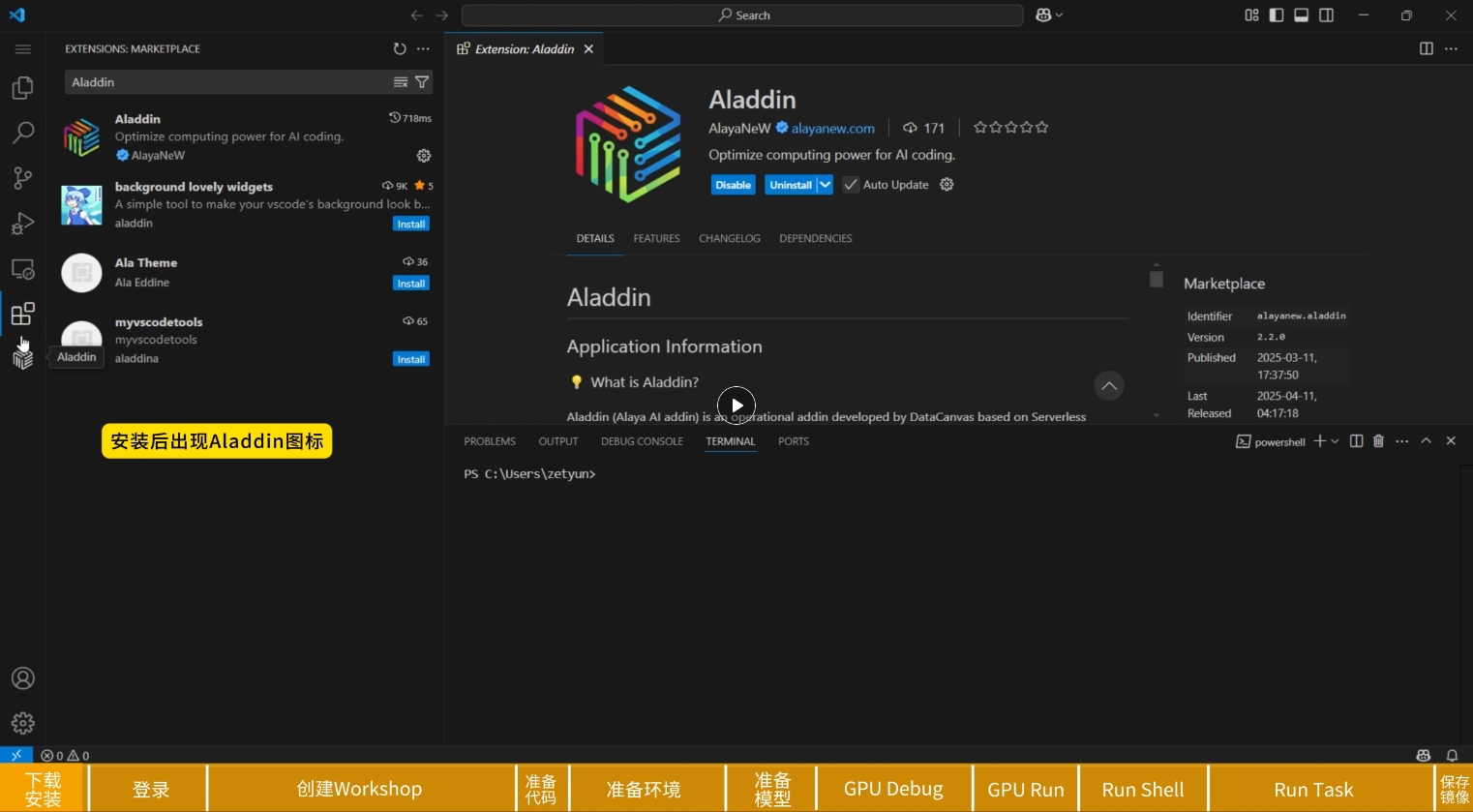Maximize the terminal panel size
Screen dimensions: 1473x812
click(1426, 441)
